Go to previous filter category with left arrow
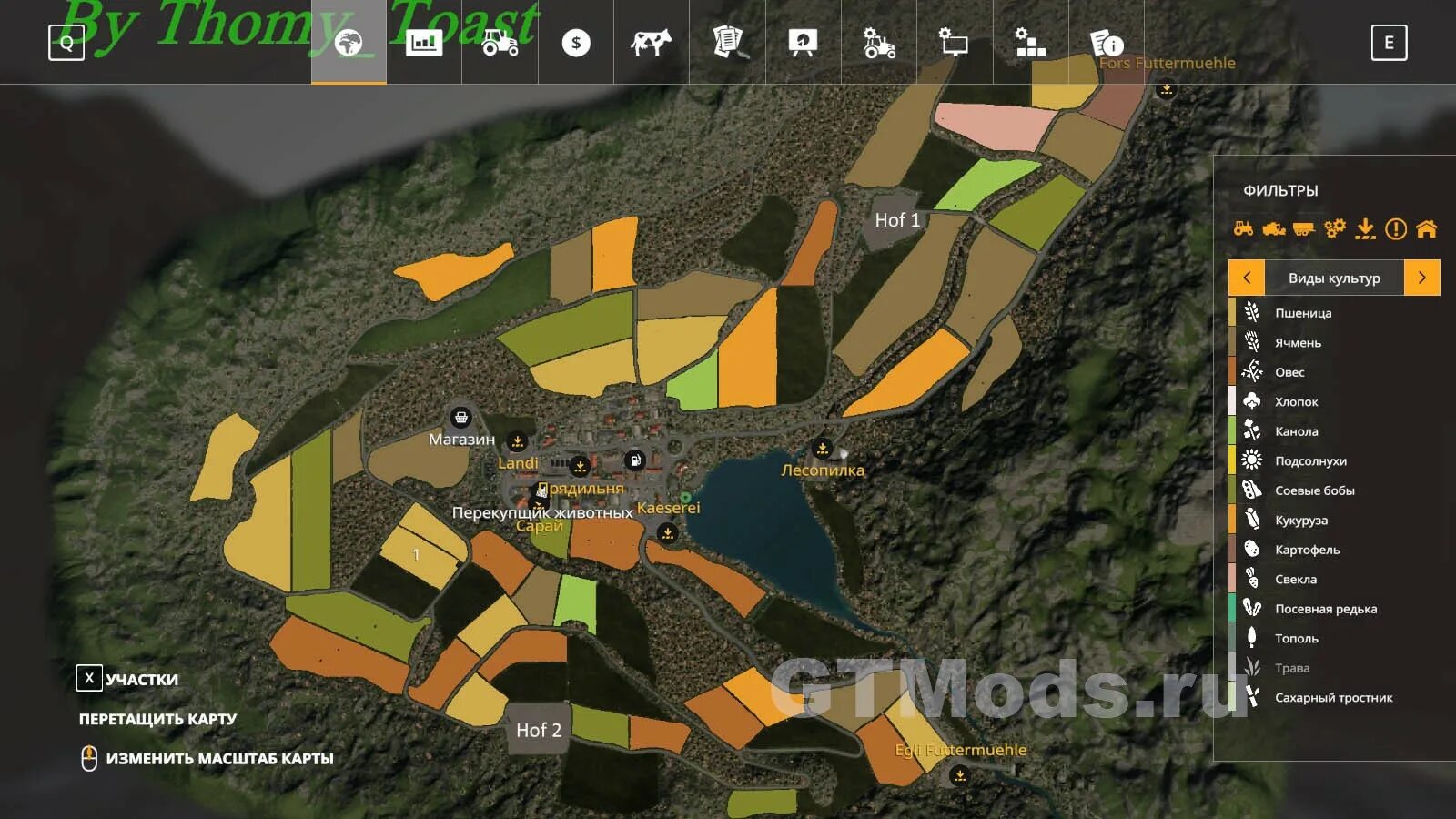 point(1247,278)
